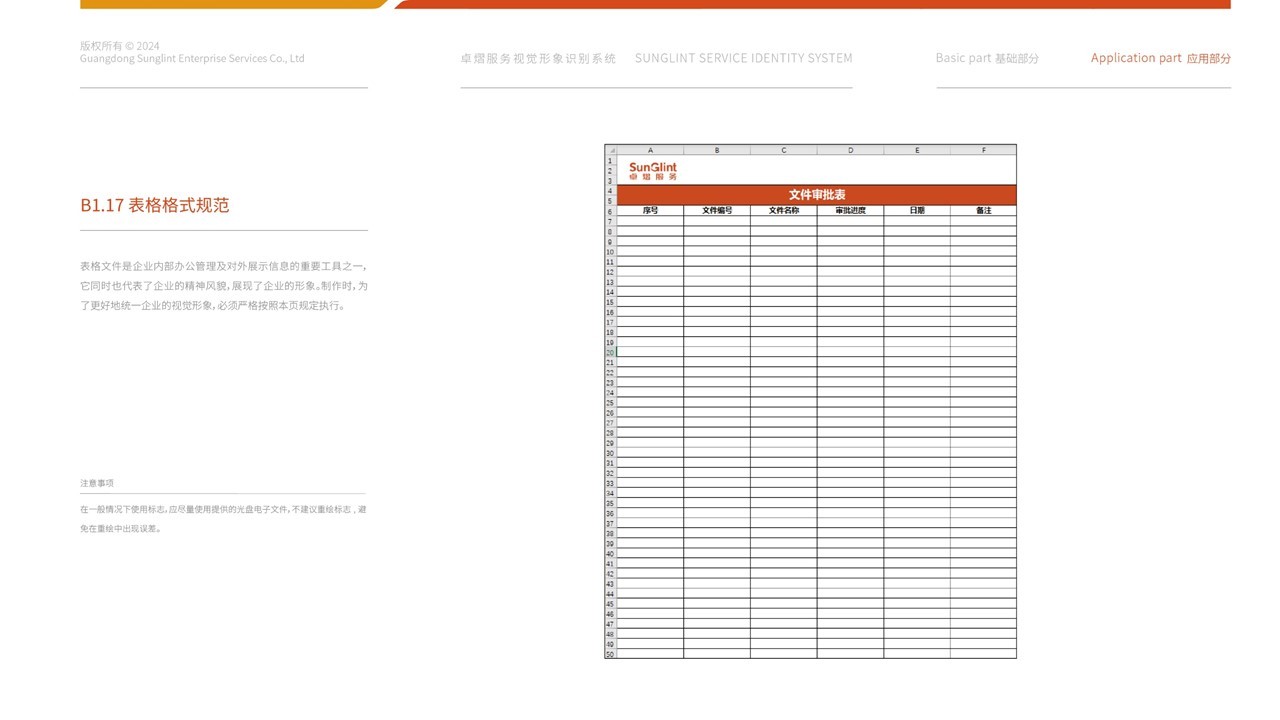Image resolution: width=1280 pixels, height=720 pixels.
Task: Switch to Basic part 基础部分 tab
Action: coord(987,58)
